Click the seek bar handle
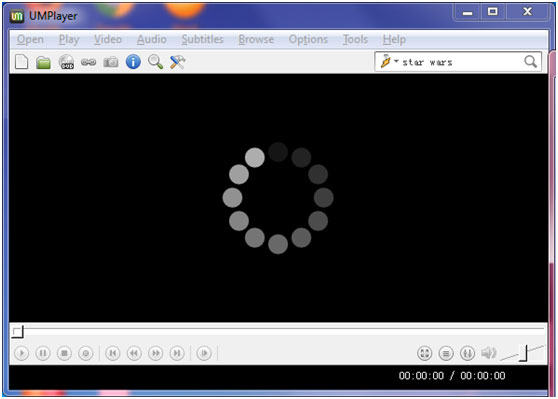The height and width of the screenshot is (399, 558). click(x=17, y=332)
